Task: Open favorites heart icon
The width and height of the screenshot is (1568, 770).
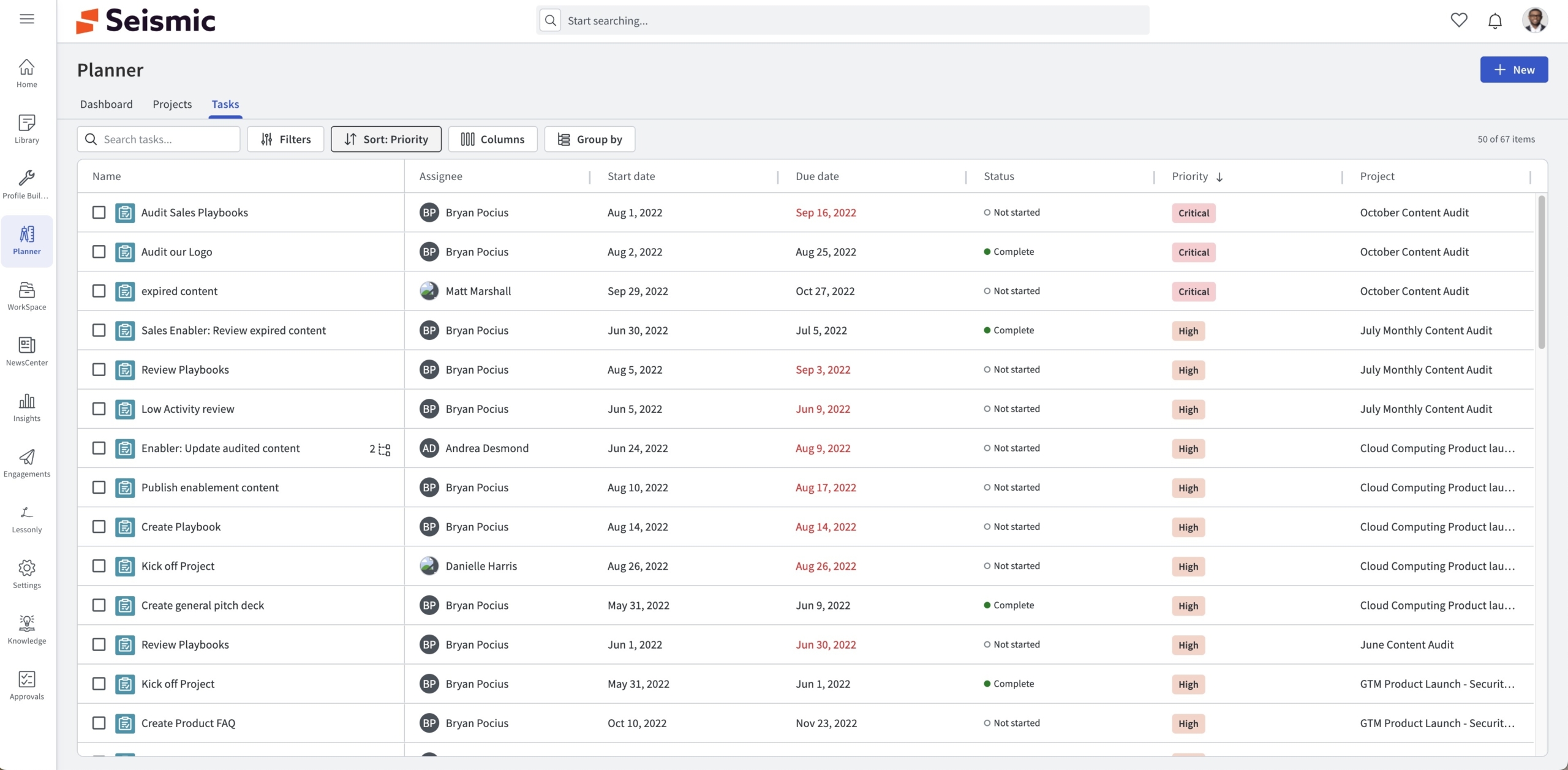Action: 1458,20
